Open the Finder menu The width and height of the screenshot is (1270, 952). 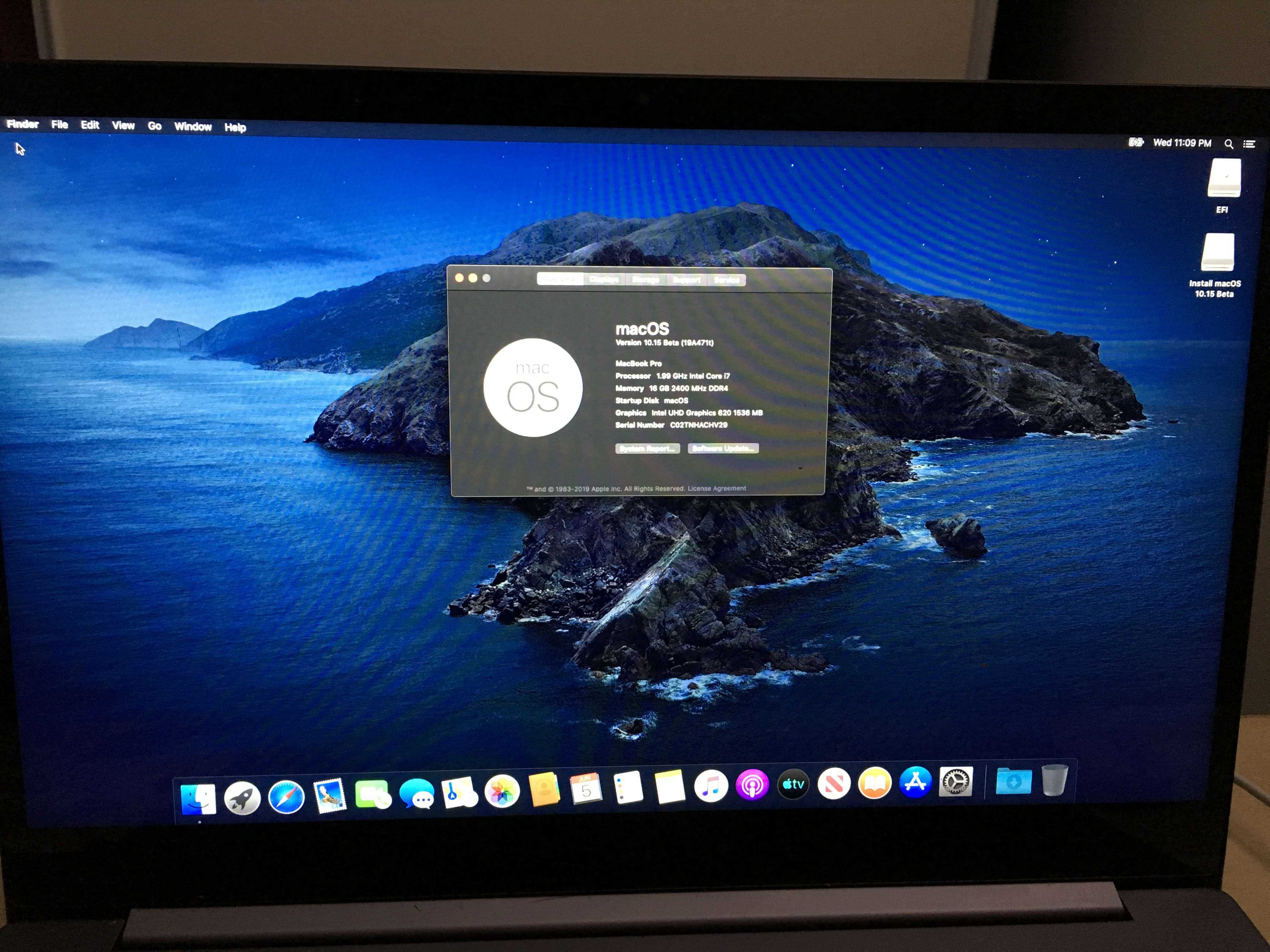point(22,124)
